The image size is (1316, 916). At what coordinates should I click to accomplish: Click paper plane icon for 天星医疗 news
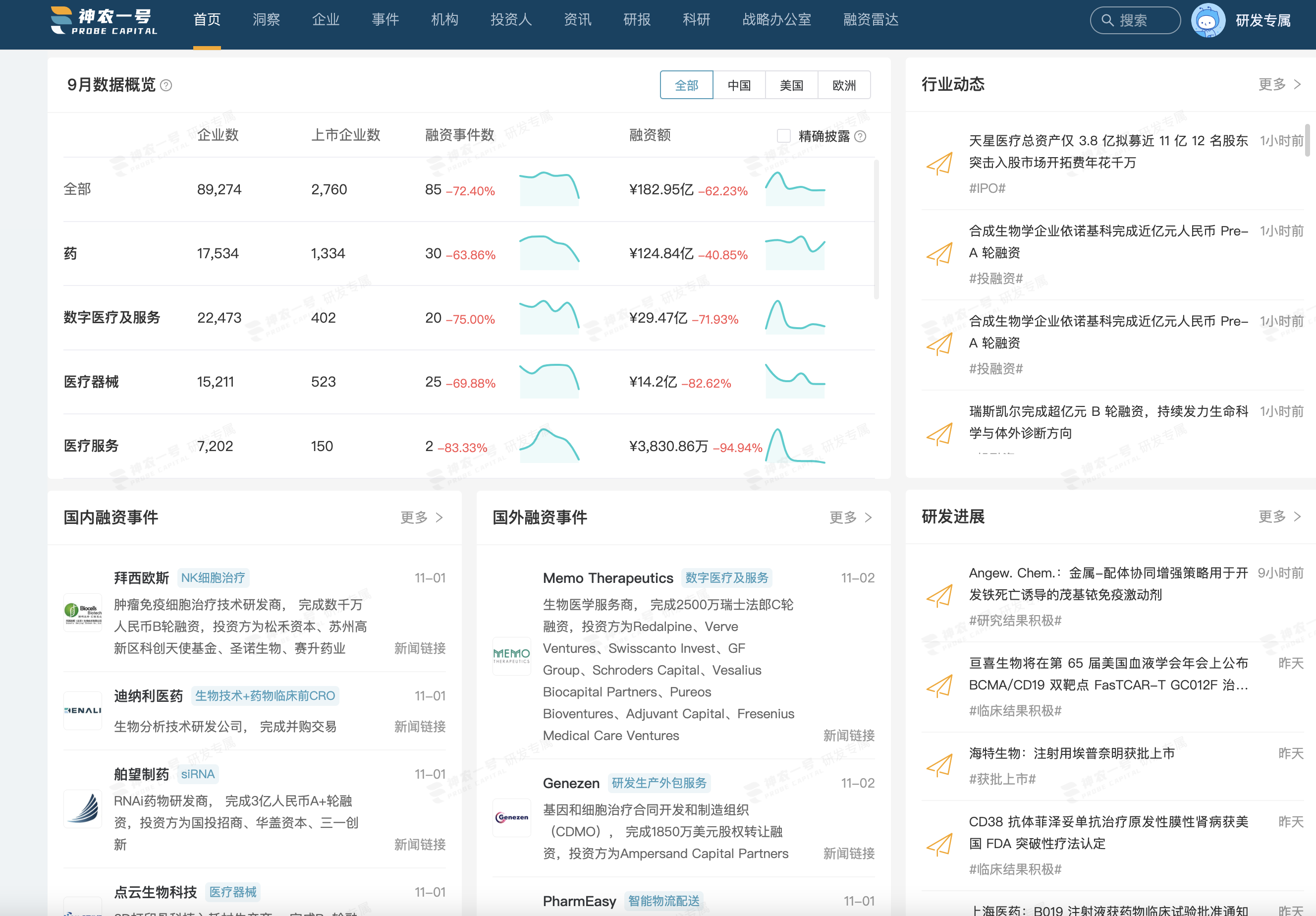[x=940, y=164]
